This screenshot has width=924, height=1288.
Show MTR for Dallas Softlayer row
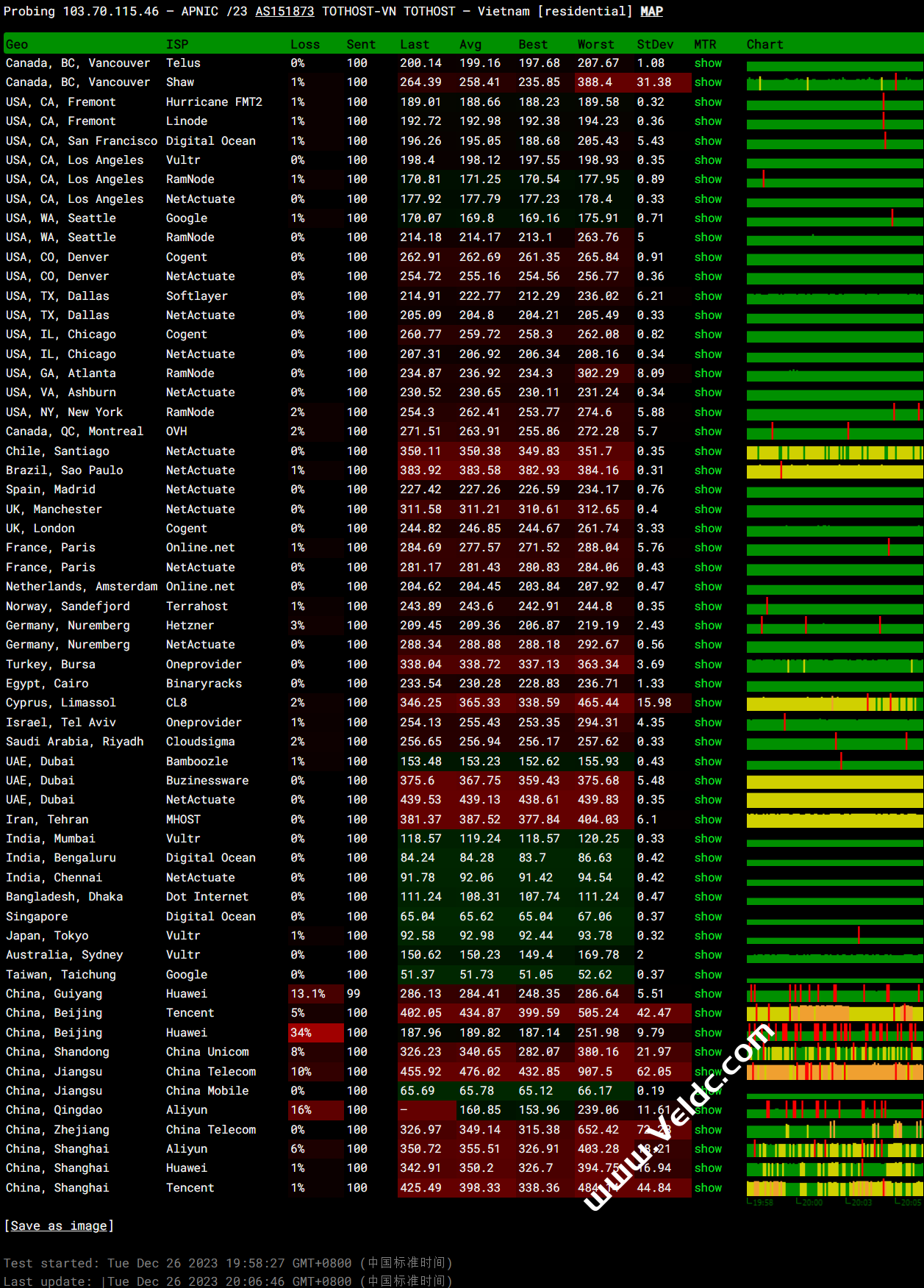pyautogui.click(x=708, y=296)
